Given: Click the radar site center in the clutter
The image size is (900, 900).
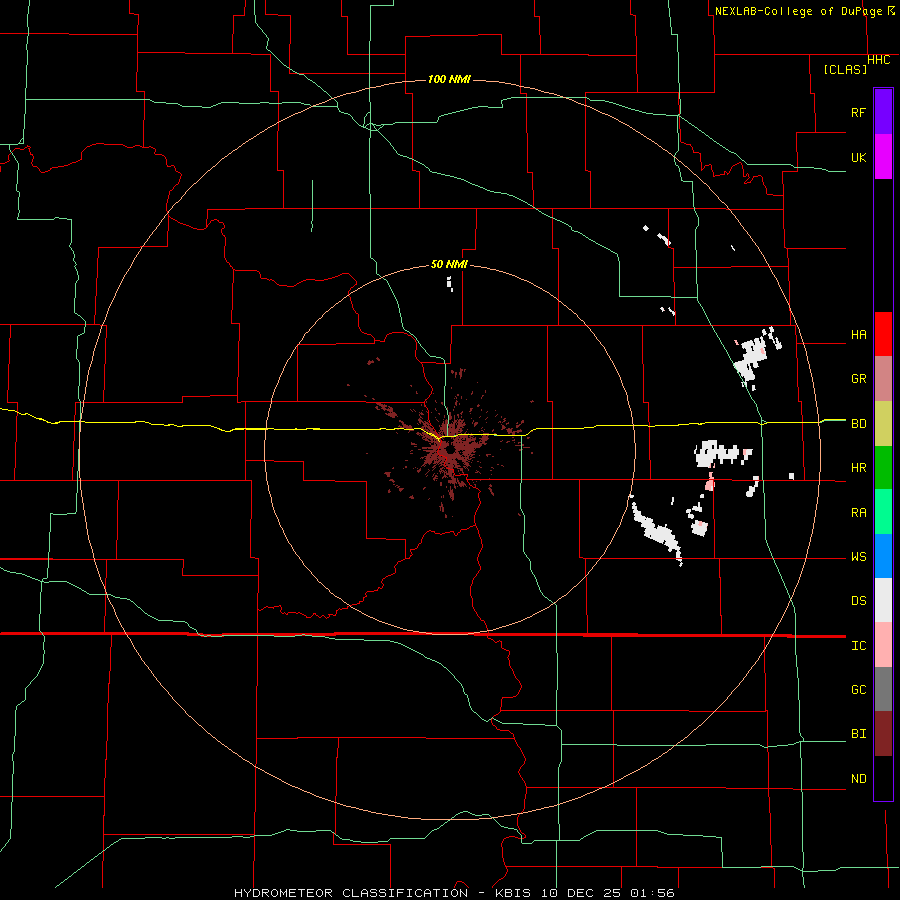Looking at the screenshot, I should pos(451,451).
